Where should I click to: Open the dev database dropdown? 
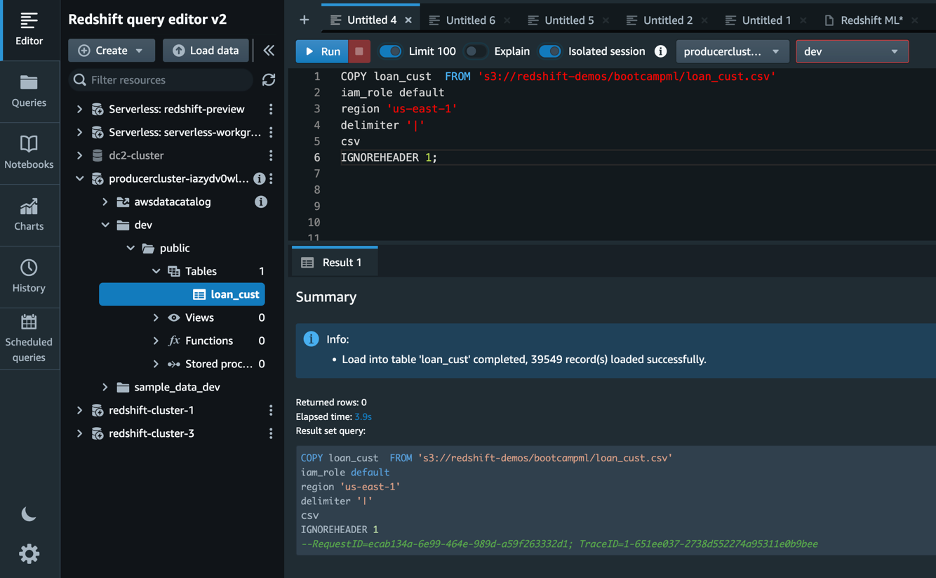tap(852, 51)
